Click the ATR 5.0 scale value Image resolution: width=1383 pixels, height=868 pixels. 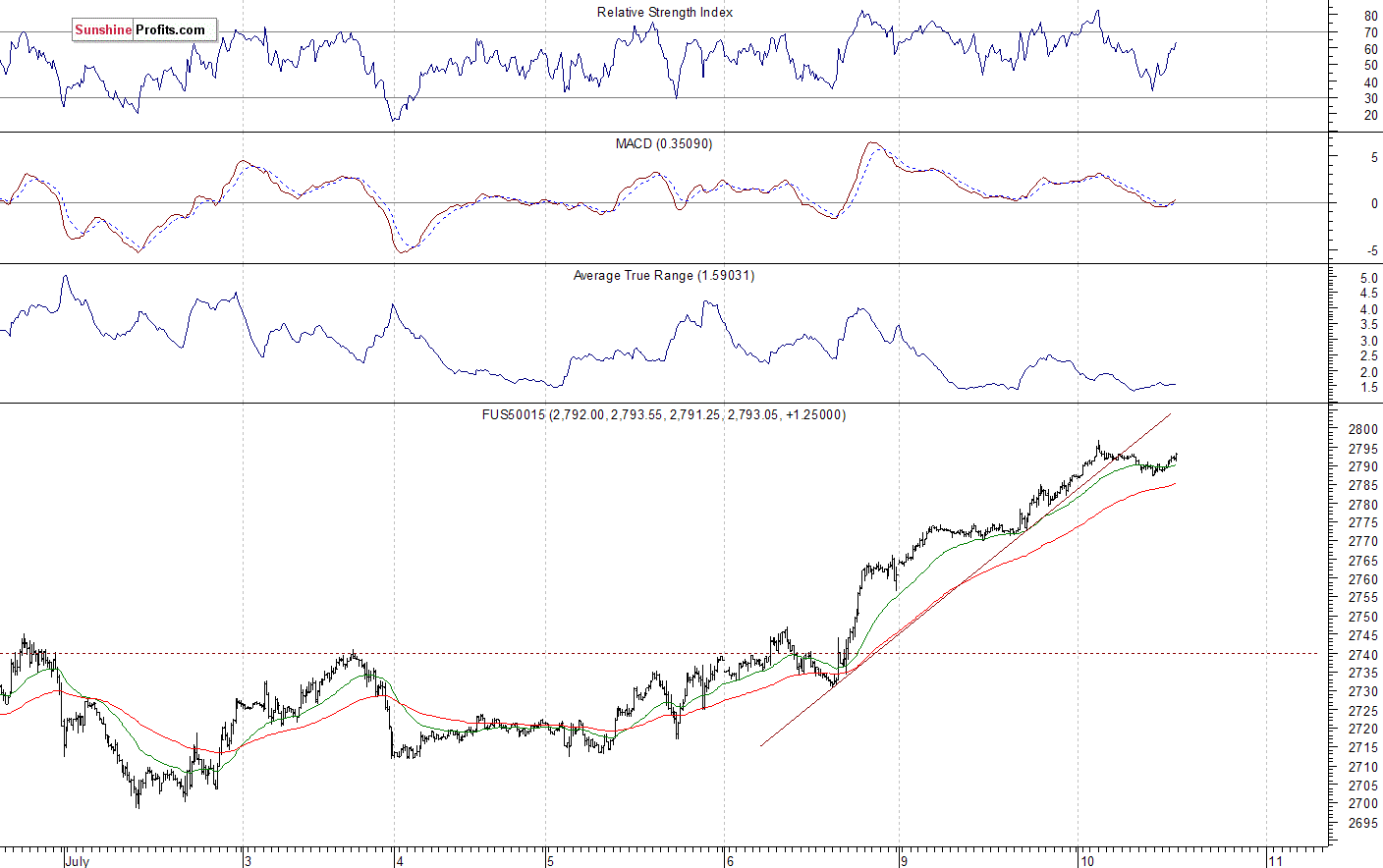(x=1368, y=280)
